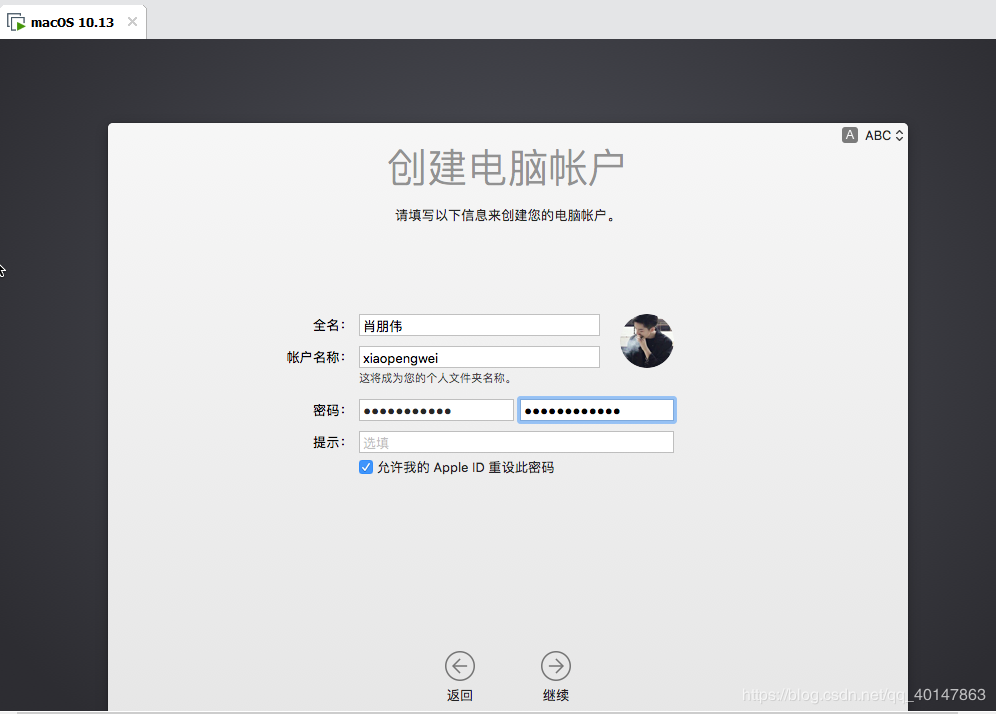Image resolution: width=996 pixels, height=714 pixels.
Task: Select the first password field
Action: click(436, 410)
